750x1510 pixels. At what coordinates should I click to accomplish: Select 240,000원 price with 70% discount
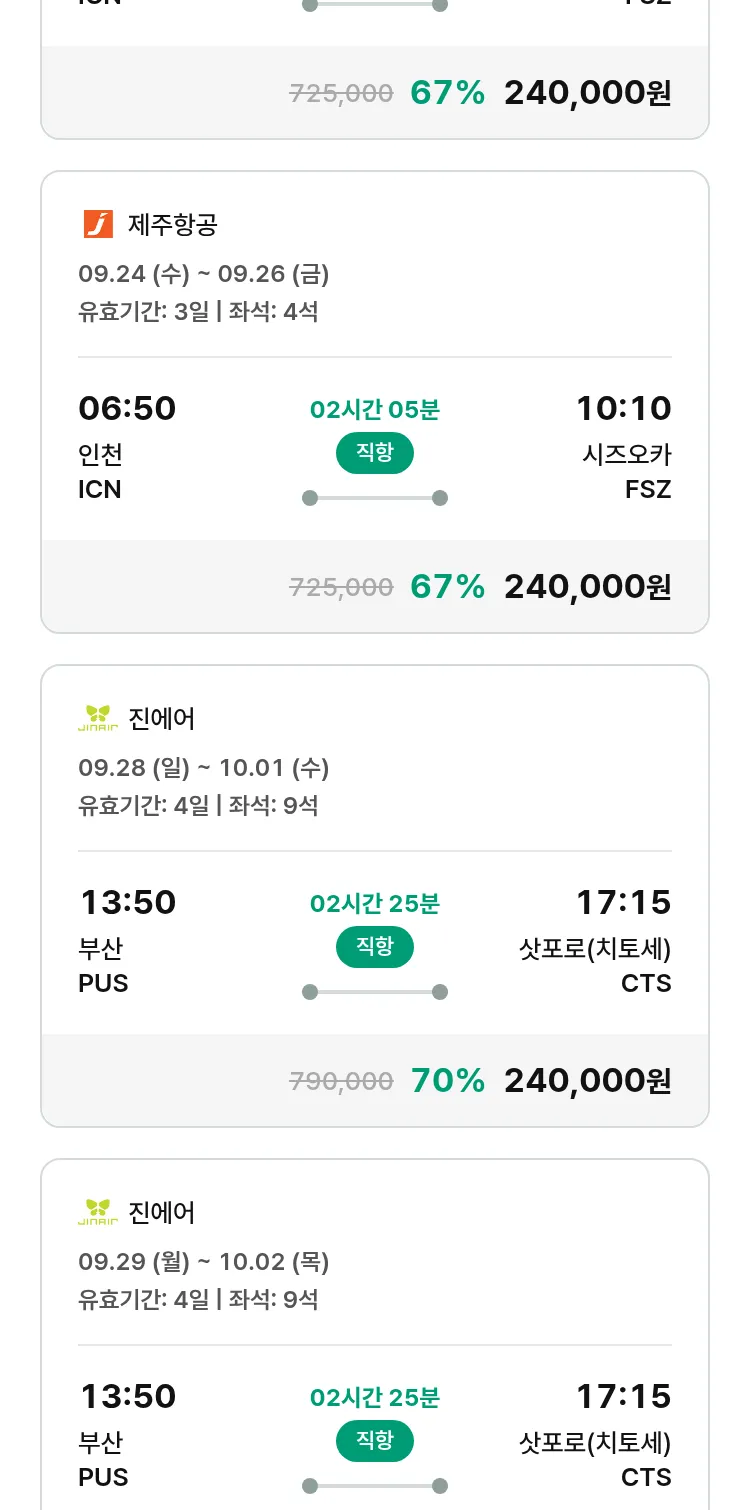coord(587,1081)
